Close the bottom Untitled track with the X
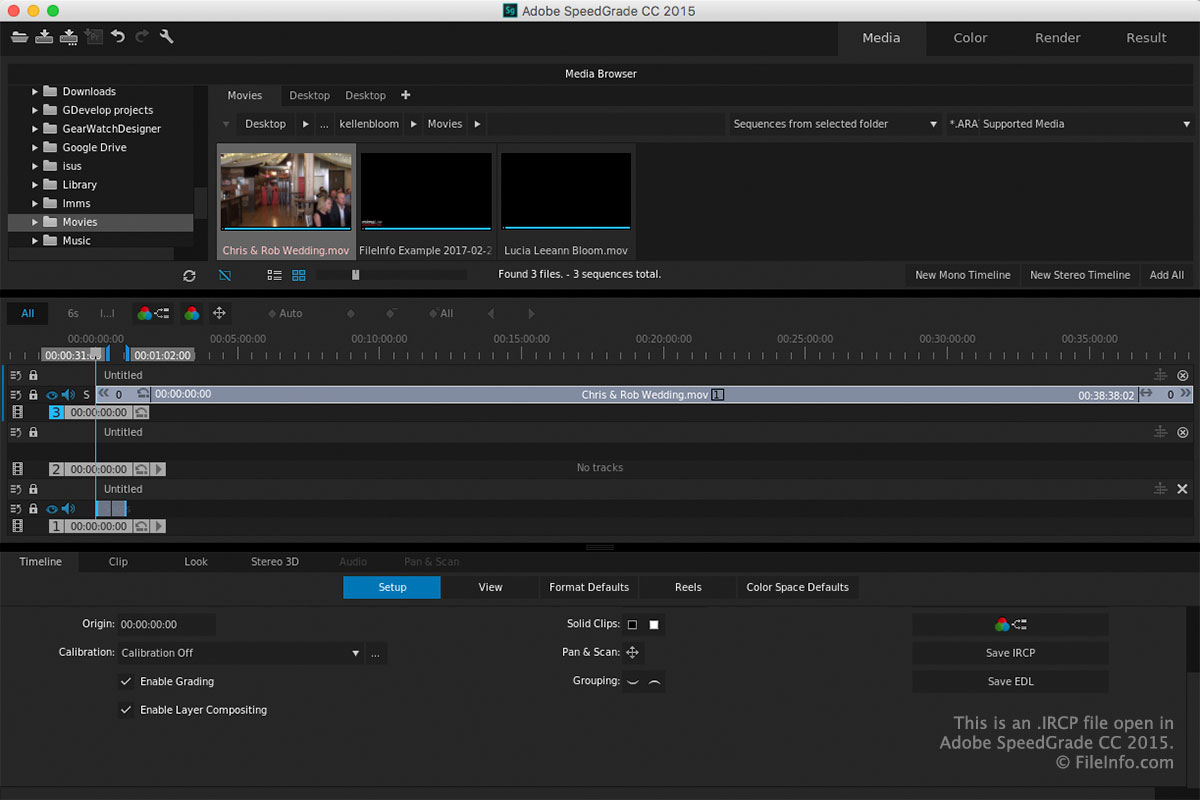The width and height of the screenshot is (1200, 800). point(1183,489)
